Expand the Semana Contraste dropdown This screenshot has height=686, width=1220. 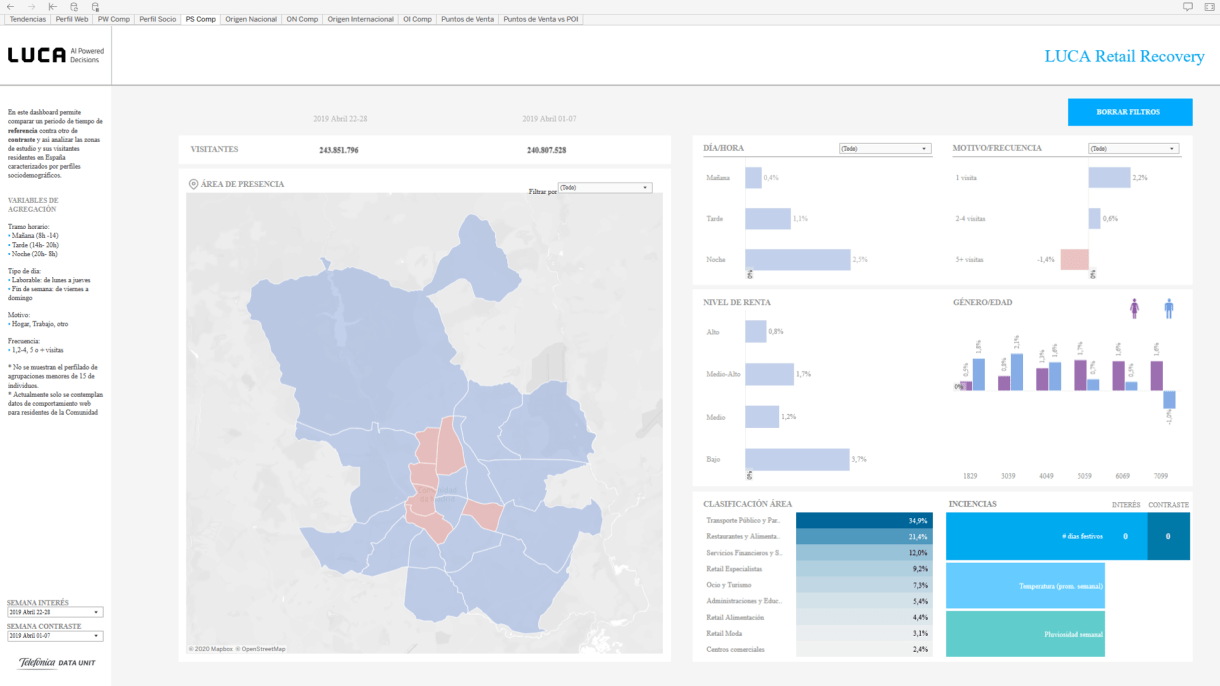(55, 636)
